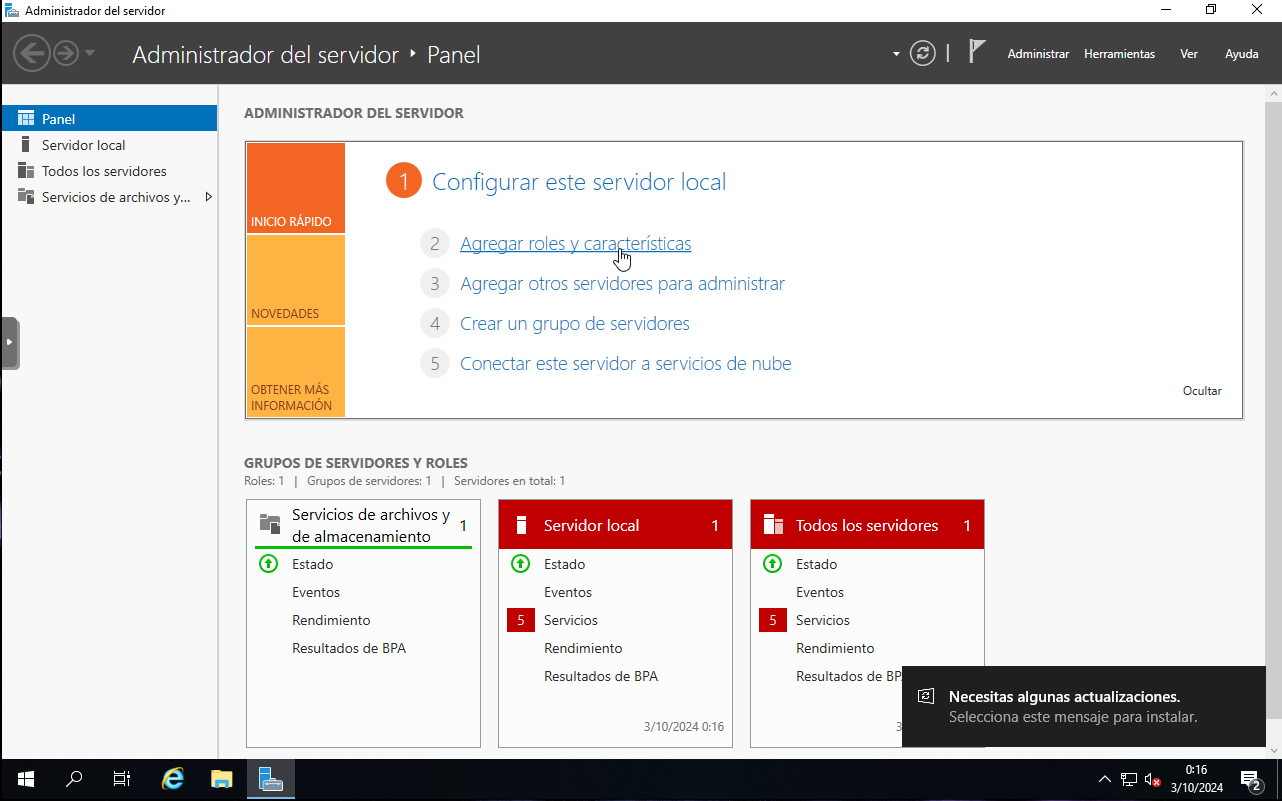Click Agregar otros servidores para administrar
The image size is (1282, 801).
622,284
